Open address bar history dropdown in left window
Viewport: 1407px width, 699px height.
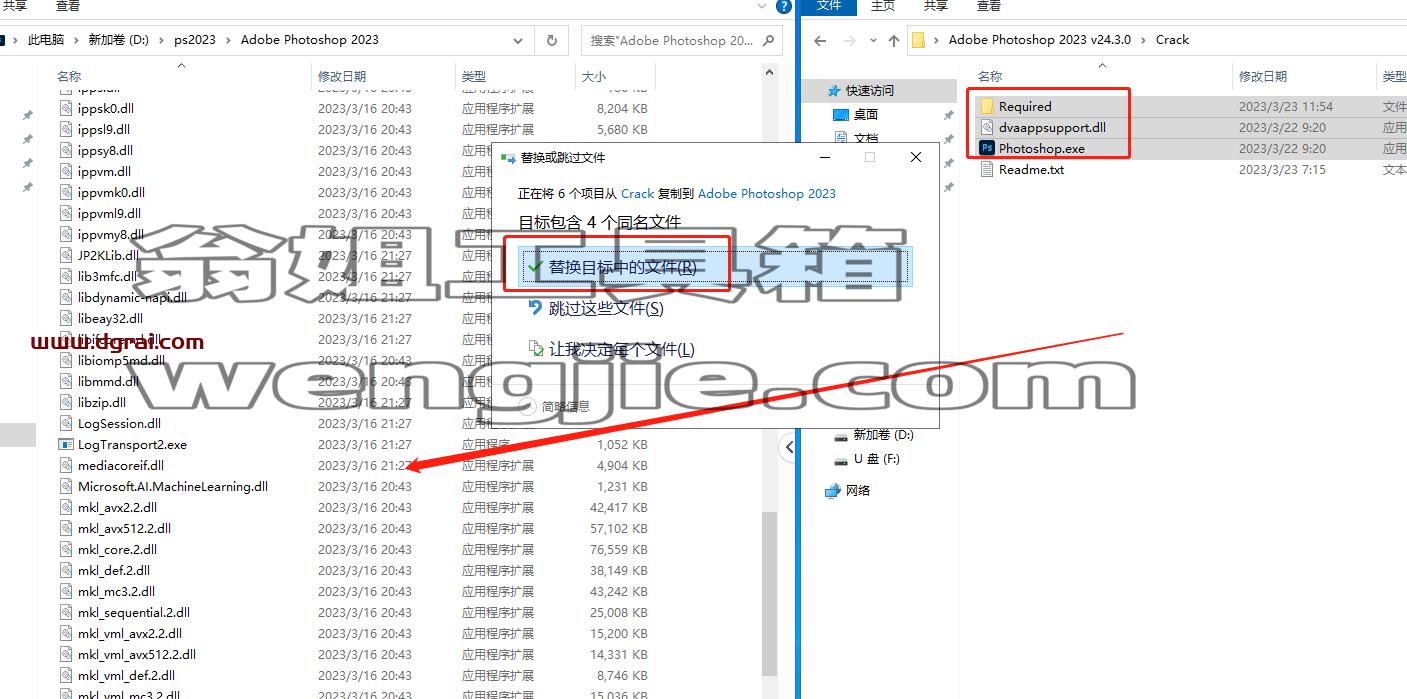point(518,40)
